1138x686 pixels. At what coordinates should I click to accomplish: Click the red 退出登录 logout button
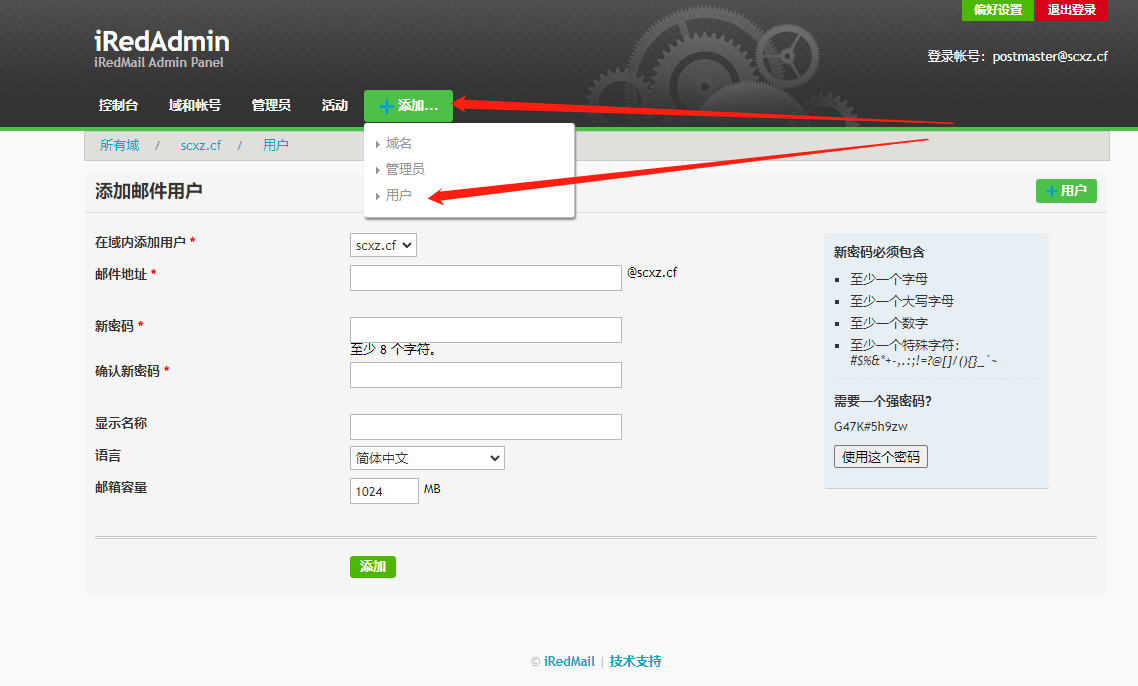tap(1071, 10)
